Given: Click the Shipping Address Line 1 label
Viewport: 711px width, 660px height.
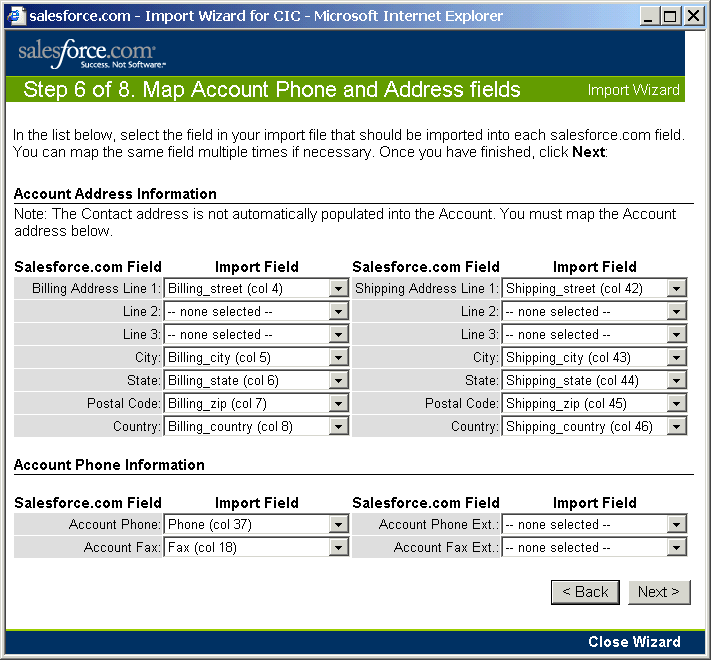Looking at the screenshot, I should pos(427,288).
